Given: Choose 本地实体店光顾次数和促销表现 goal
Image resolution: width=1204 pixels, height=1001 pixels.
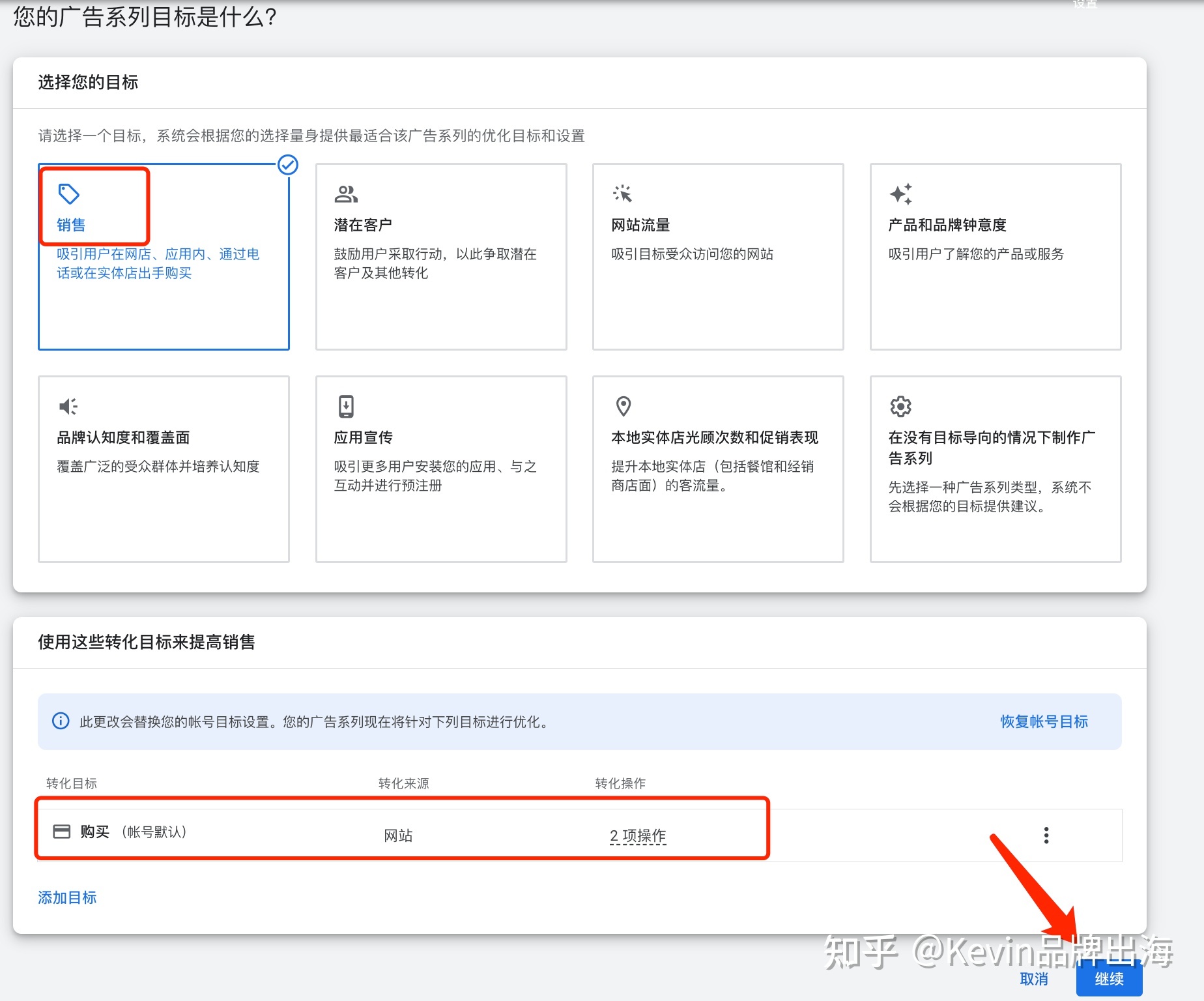Looking at the screenshot, I should (x=718, y=469).
